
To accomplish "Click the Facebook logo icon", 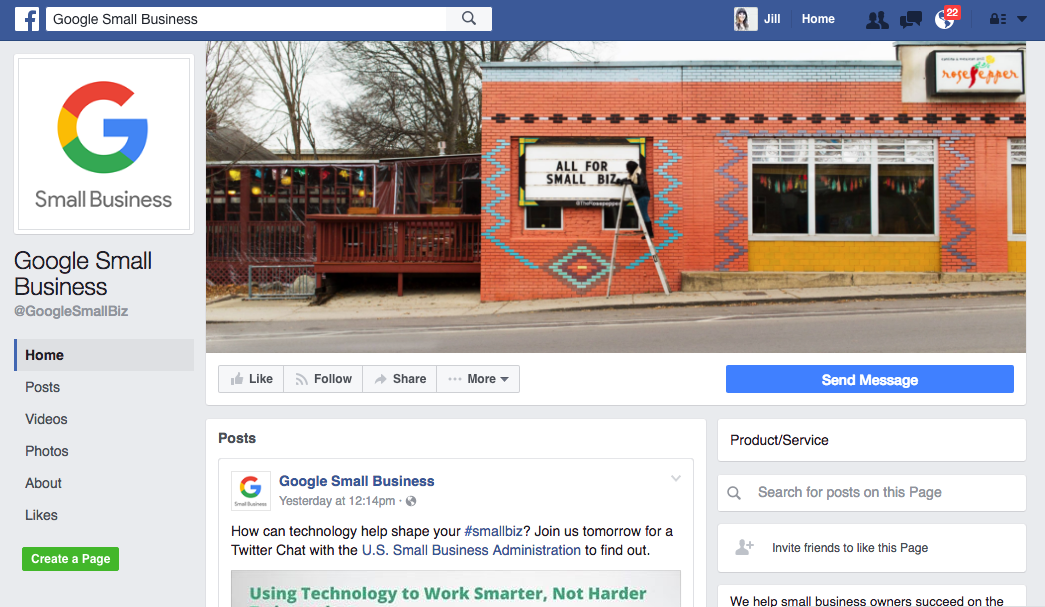I will [27, 19].
